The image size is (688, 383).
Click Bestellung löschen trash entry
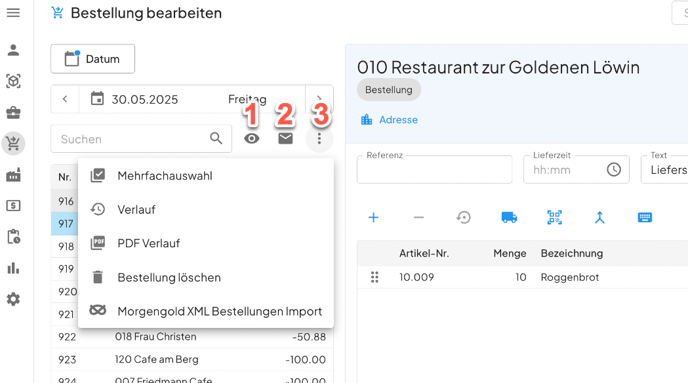(206, 277)
